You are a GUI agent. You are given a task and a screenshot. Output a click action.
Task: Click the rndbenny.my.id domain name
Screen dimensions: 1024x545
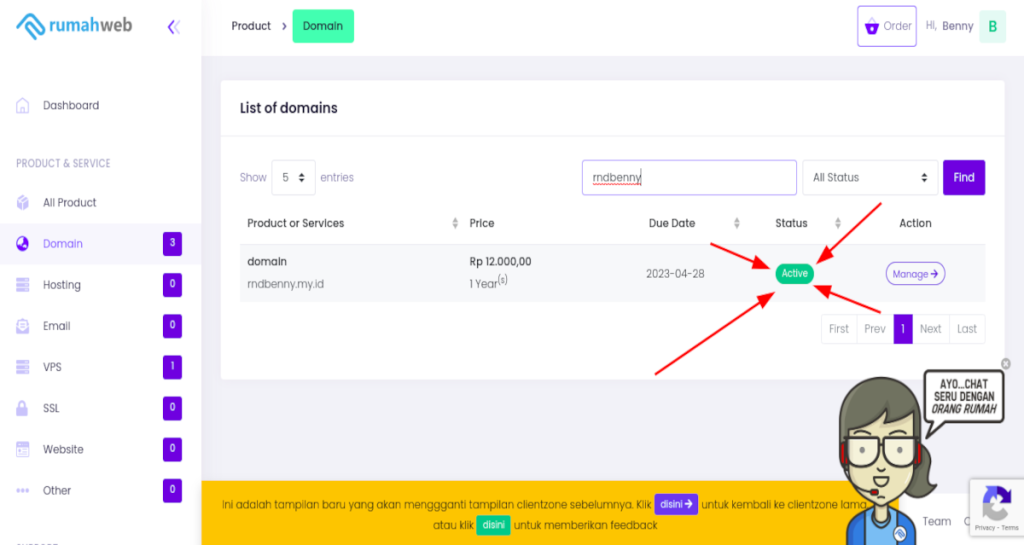pos(285,284)
